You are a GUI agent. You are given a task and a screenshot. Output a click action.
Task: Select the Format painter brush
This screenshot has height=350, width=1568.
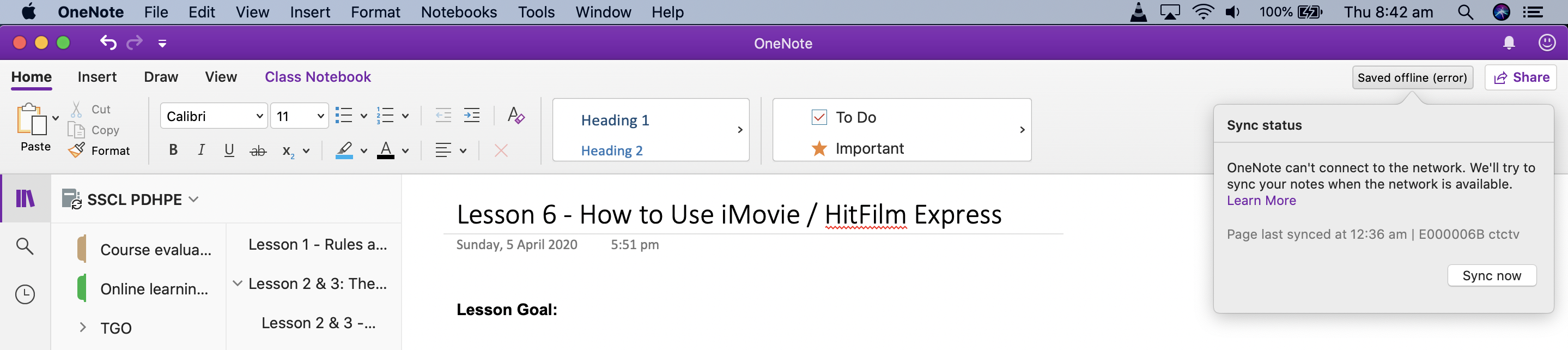tap(77, 150)
